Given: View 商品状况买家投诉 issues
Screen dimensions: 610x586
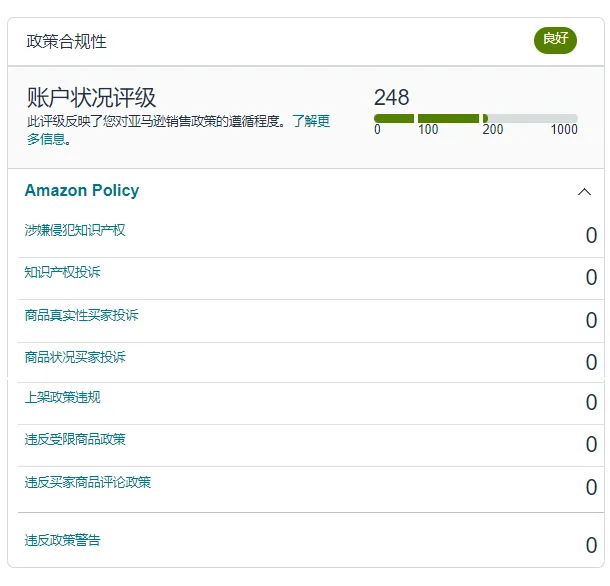Looking at the screenshot, I should point(75,357).
